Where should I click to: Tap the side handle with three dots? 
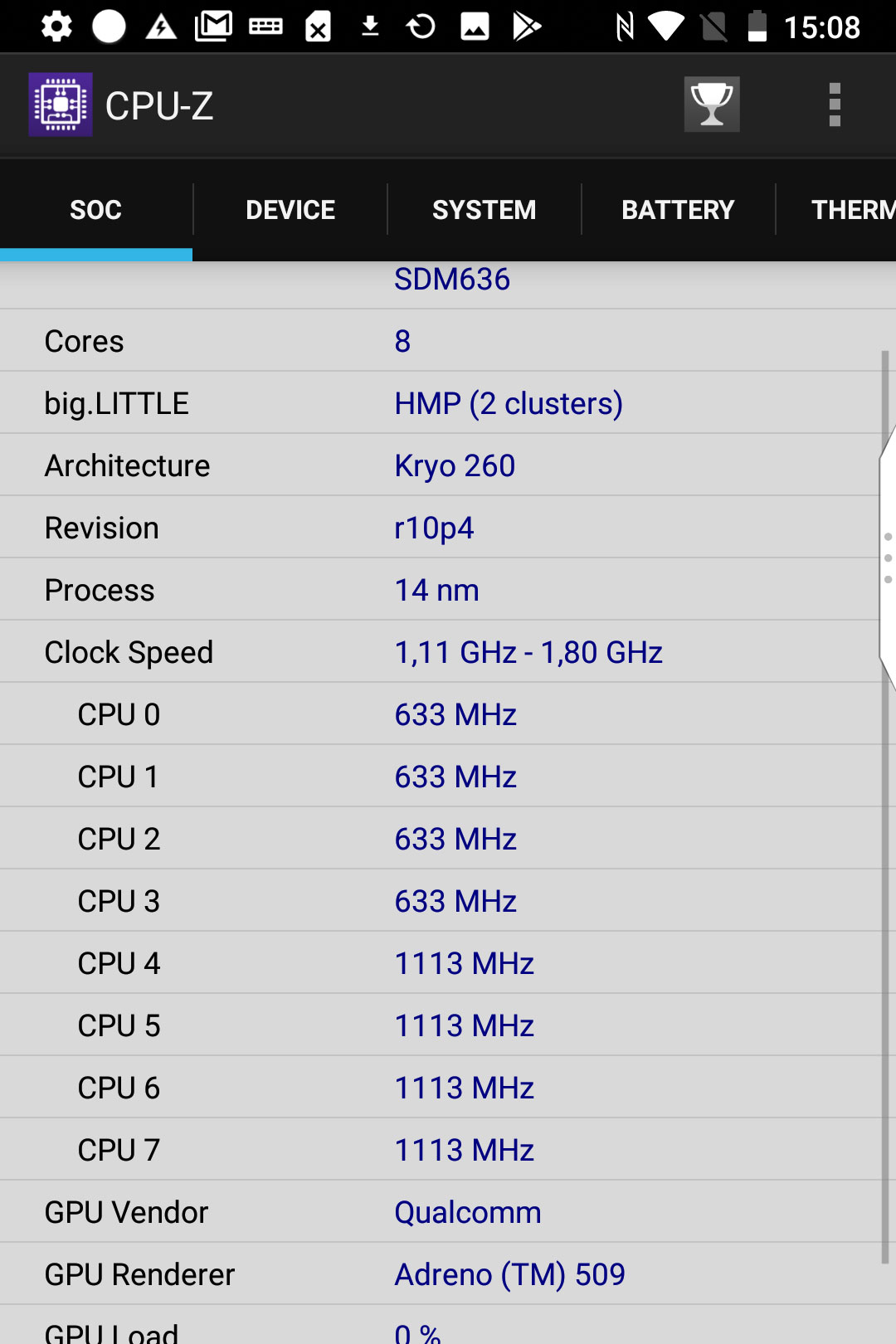click(888, 558)
